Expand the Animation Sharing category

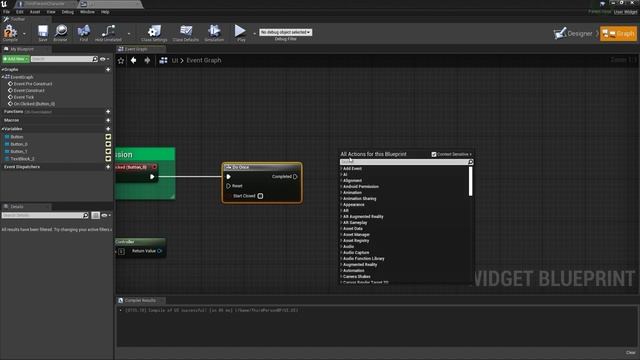point(341,198)
